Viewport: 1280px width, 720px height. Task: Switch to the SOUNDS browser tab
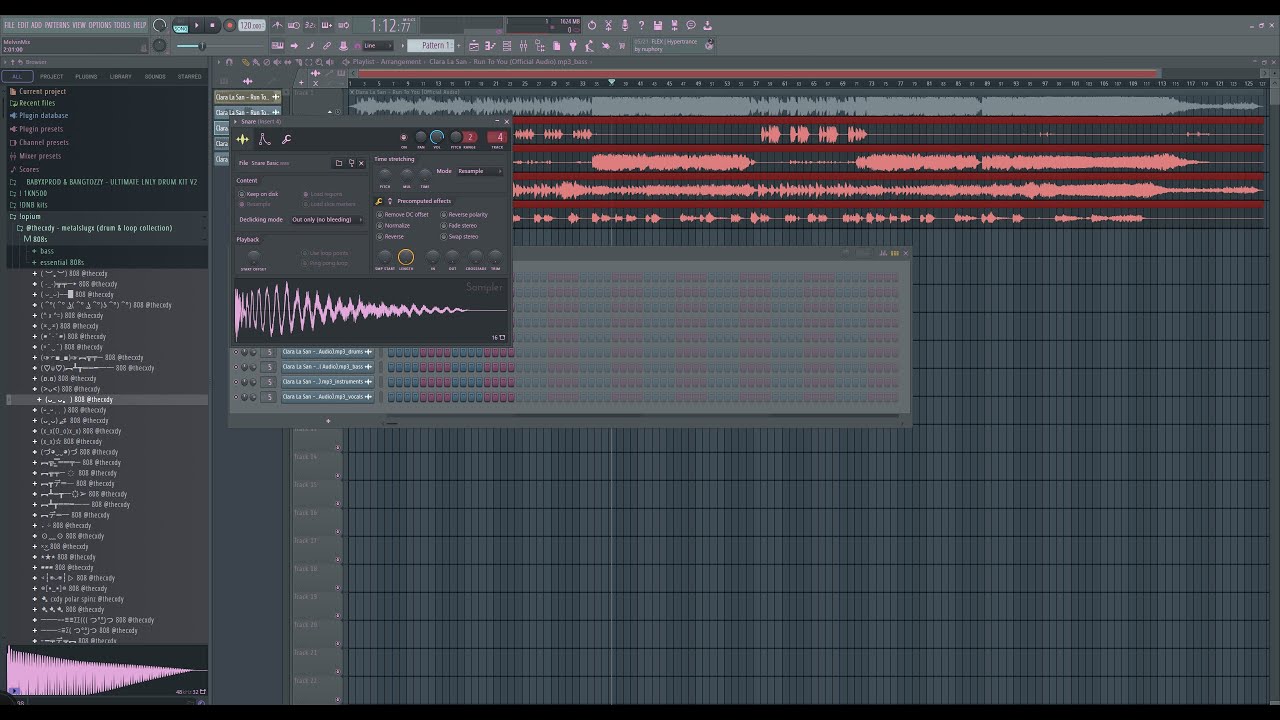click(x=155, y=76)
